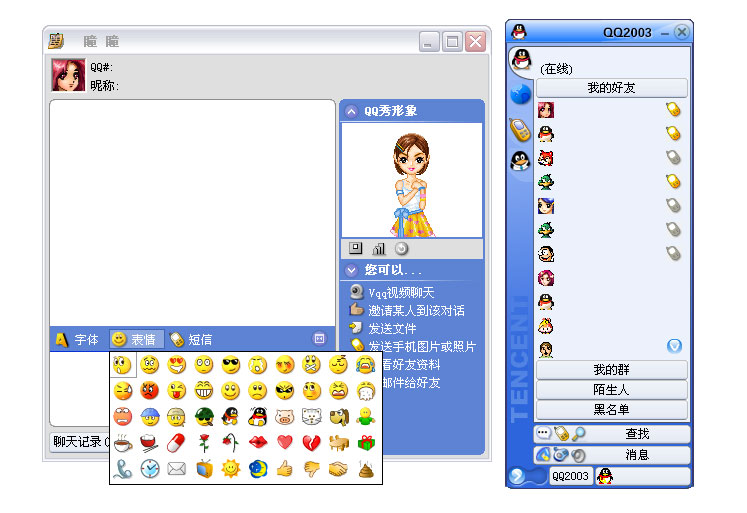This screenshot has width=747, height=513.
Task: Pick the rice bowl with chopsticks
Action: tap(150, 443)
